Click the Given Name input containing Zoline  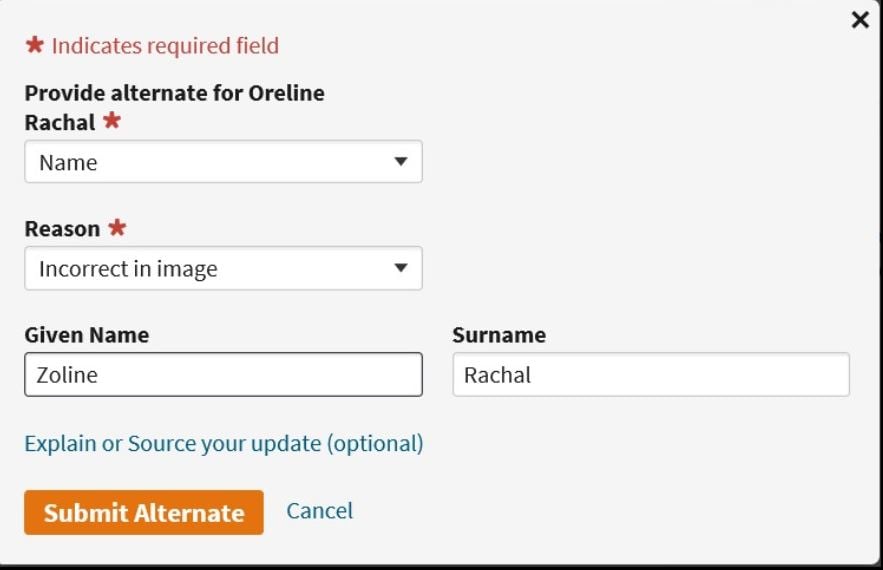(223, 375)
